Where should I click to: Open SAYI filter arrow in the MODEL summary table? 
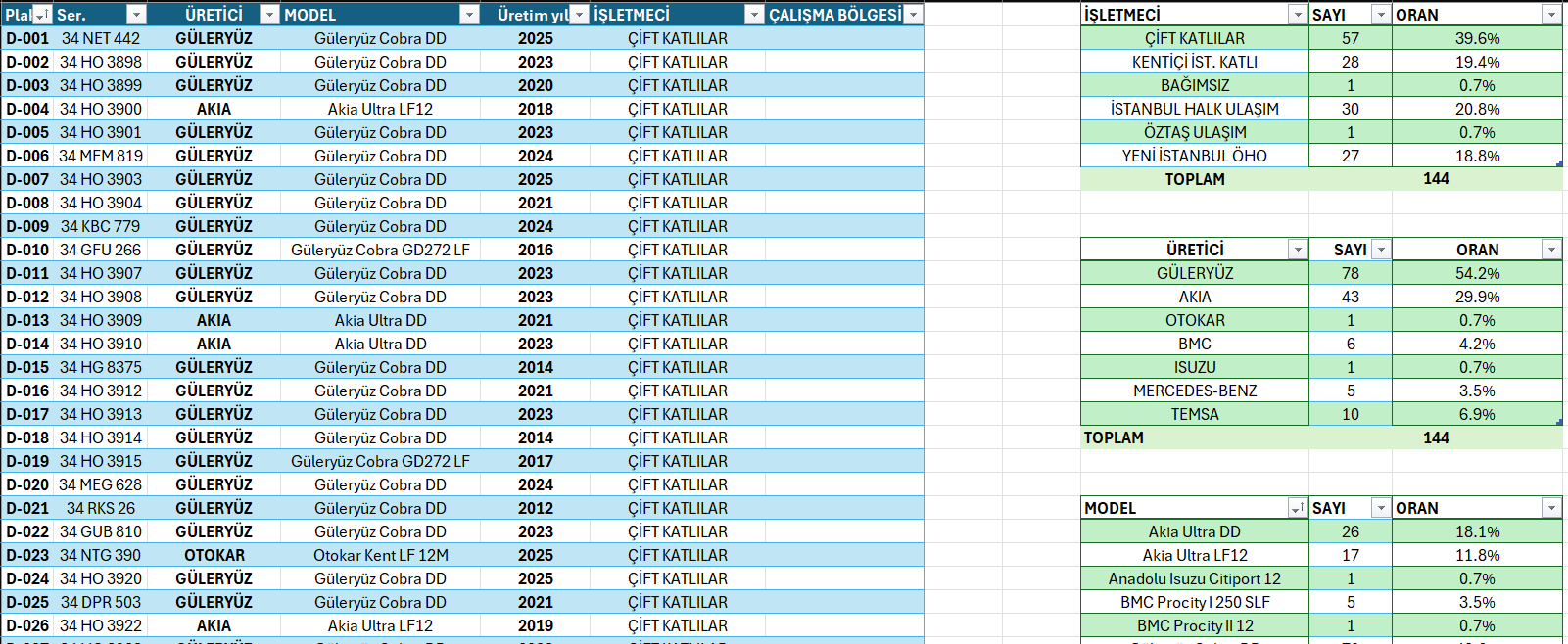[x=1380, y=508]
